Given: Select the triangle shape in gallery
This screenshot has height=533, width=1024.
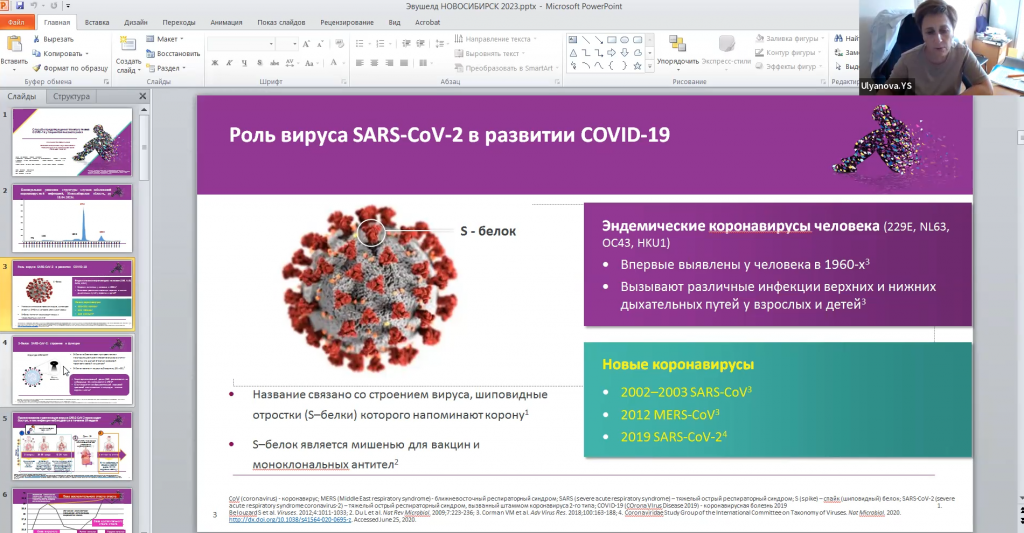Looking at the screenshot, I should click(x=573, y=53).
